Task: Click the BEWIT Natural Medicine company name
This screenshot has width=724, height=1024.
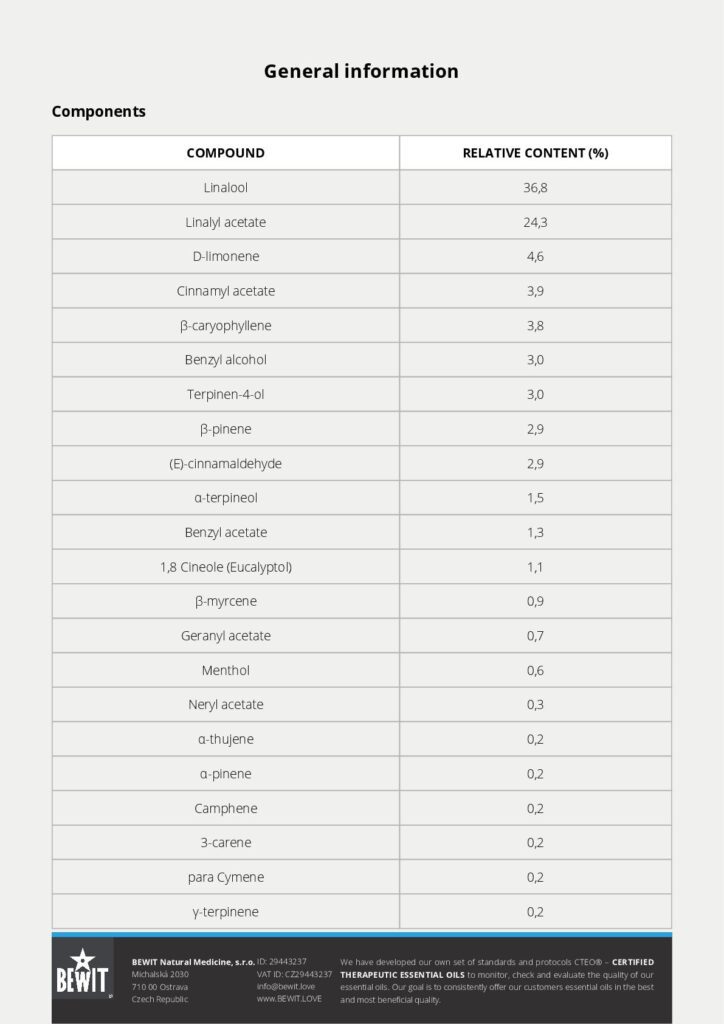Action: tap(193, 961)
